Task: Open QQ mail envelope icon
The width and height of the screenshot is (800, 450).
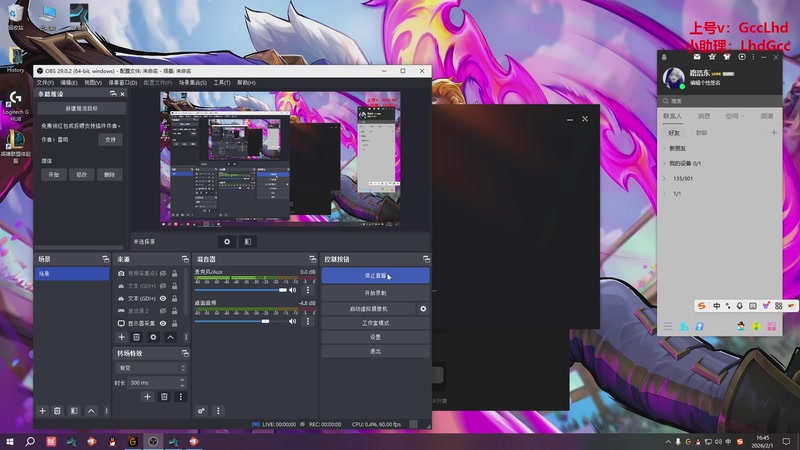Action: click(697, 57)
